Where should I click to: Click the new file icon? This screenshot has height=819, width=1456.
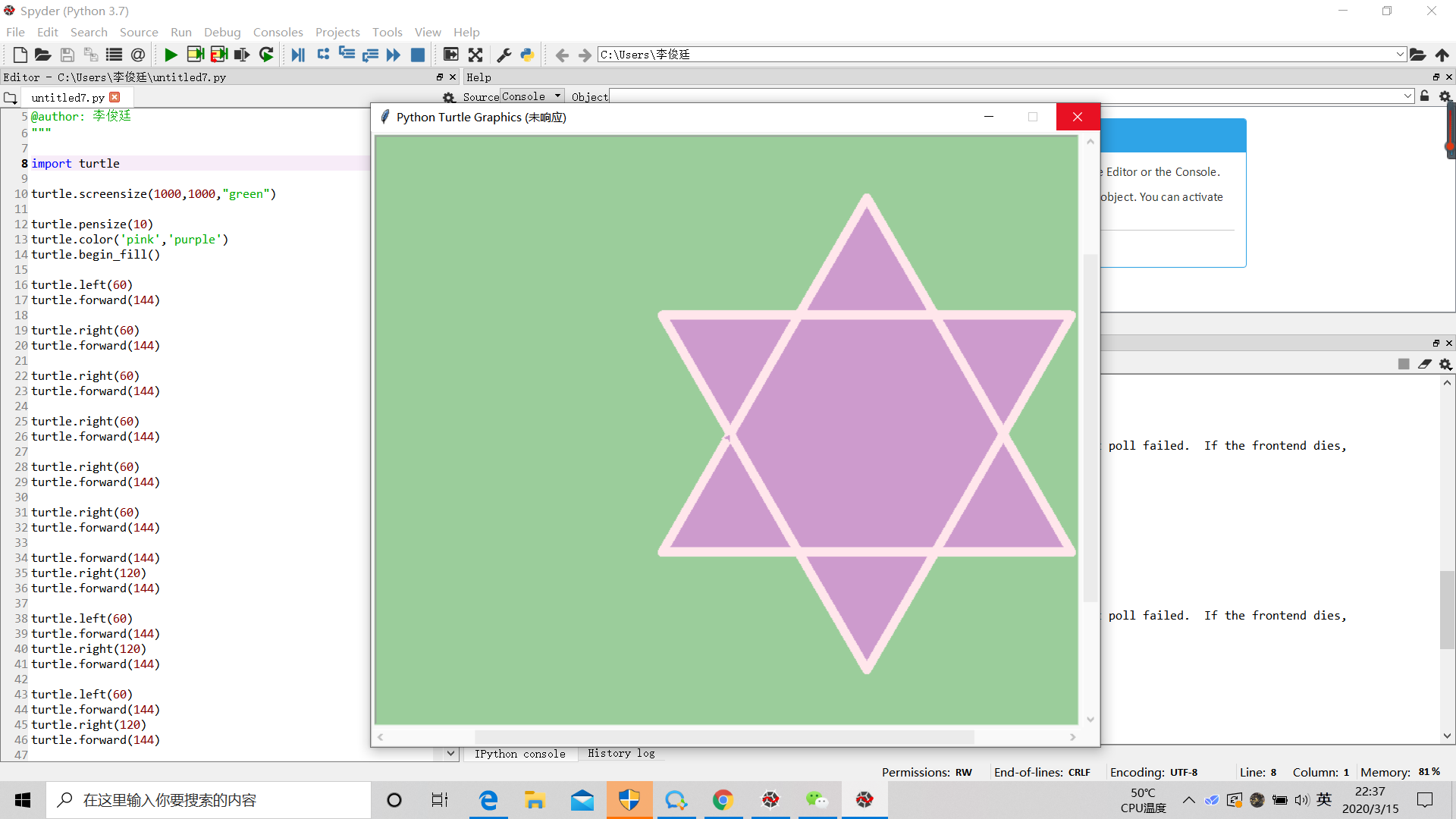[20, 55]
